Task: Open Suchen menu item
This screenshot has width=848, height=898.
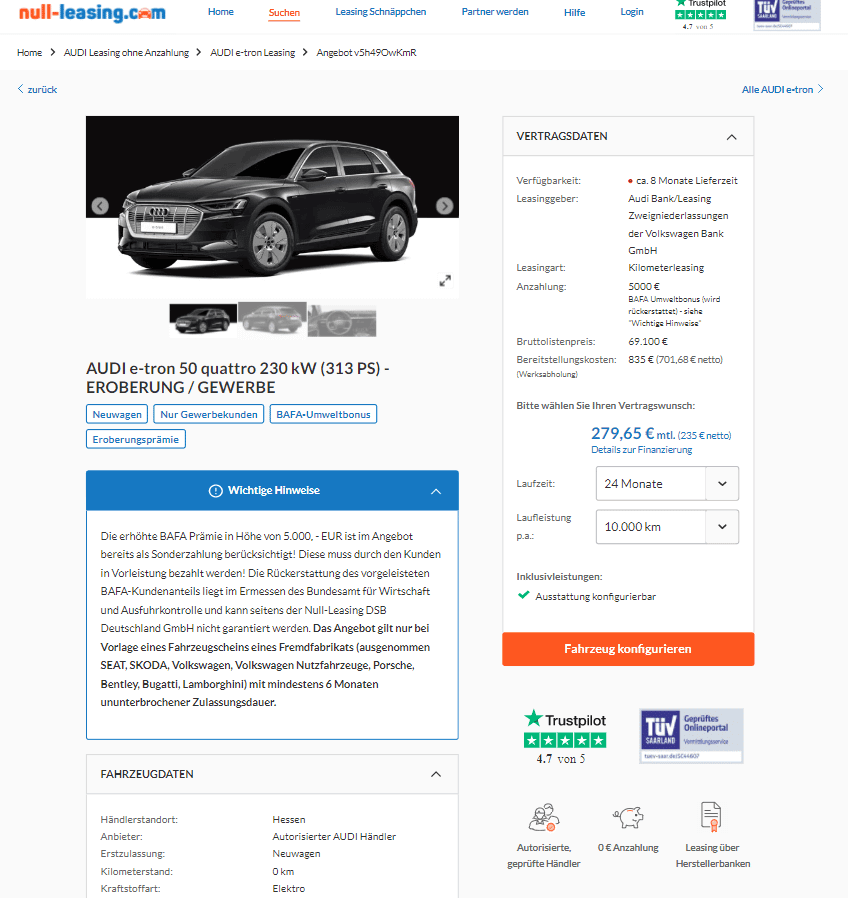Action: pyautogui.click(x=284, y=13)
